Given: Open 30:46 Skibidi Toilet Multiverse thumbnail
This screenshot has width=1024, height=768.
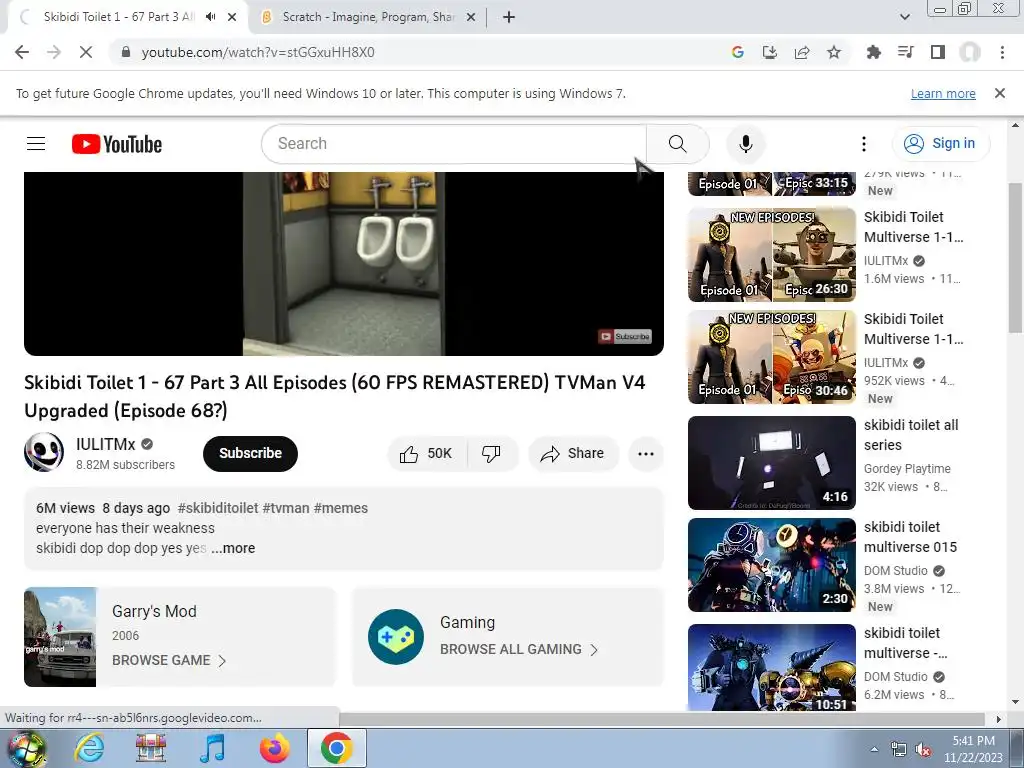Looking at the screenshot, I should coord(771,357).
